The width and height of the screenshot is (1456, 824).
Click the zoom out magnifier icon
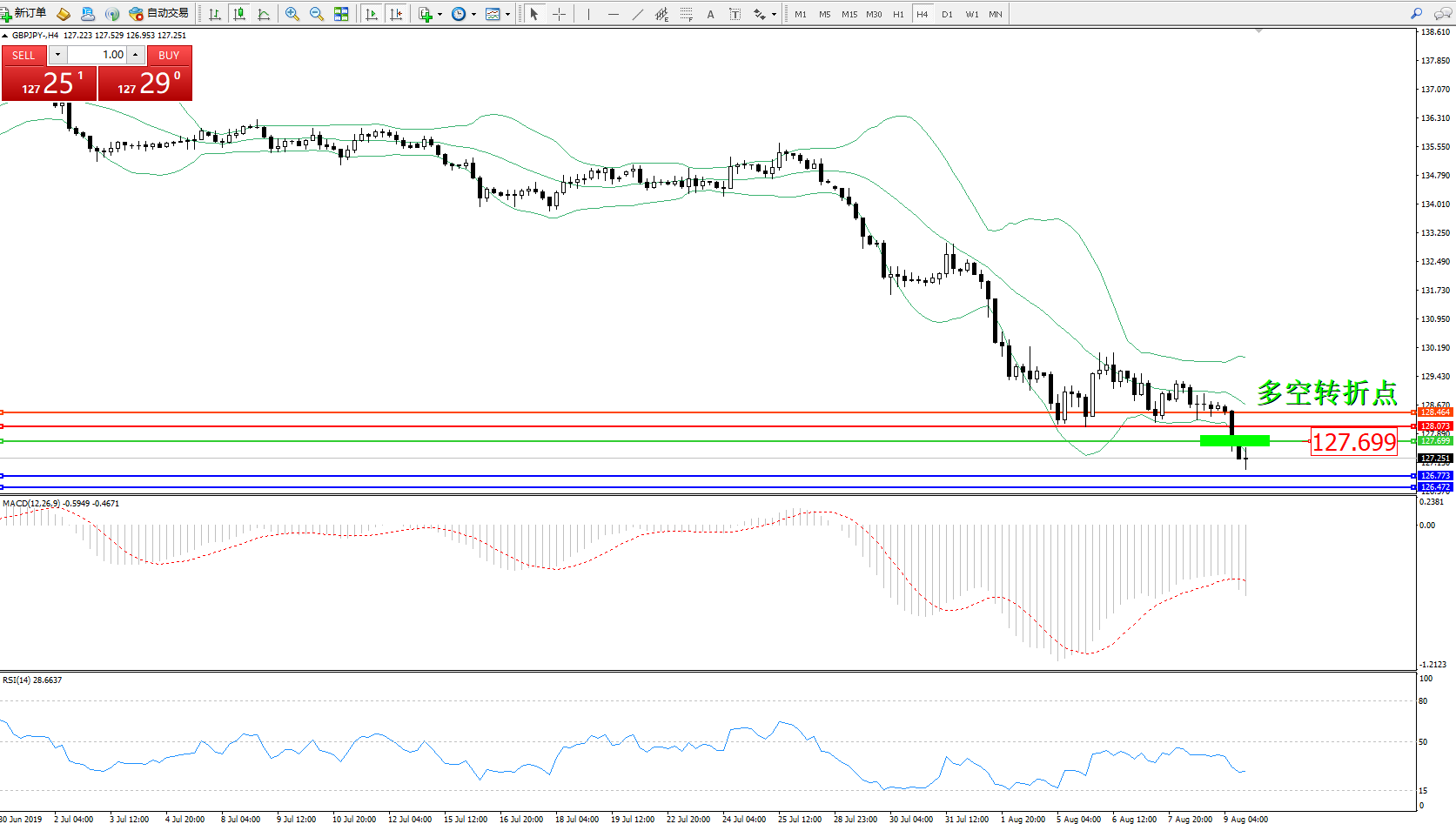(x=316, y=14)
